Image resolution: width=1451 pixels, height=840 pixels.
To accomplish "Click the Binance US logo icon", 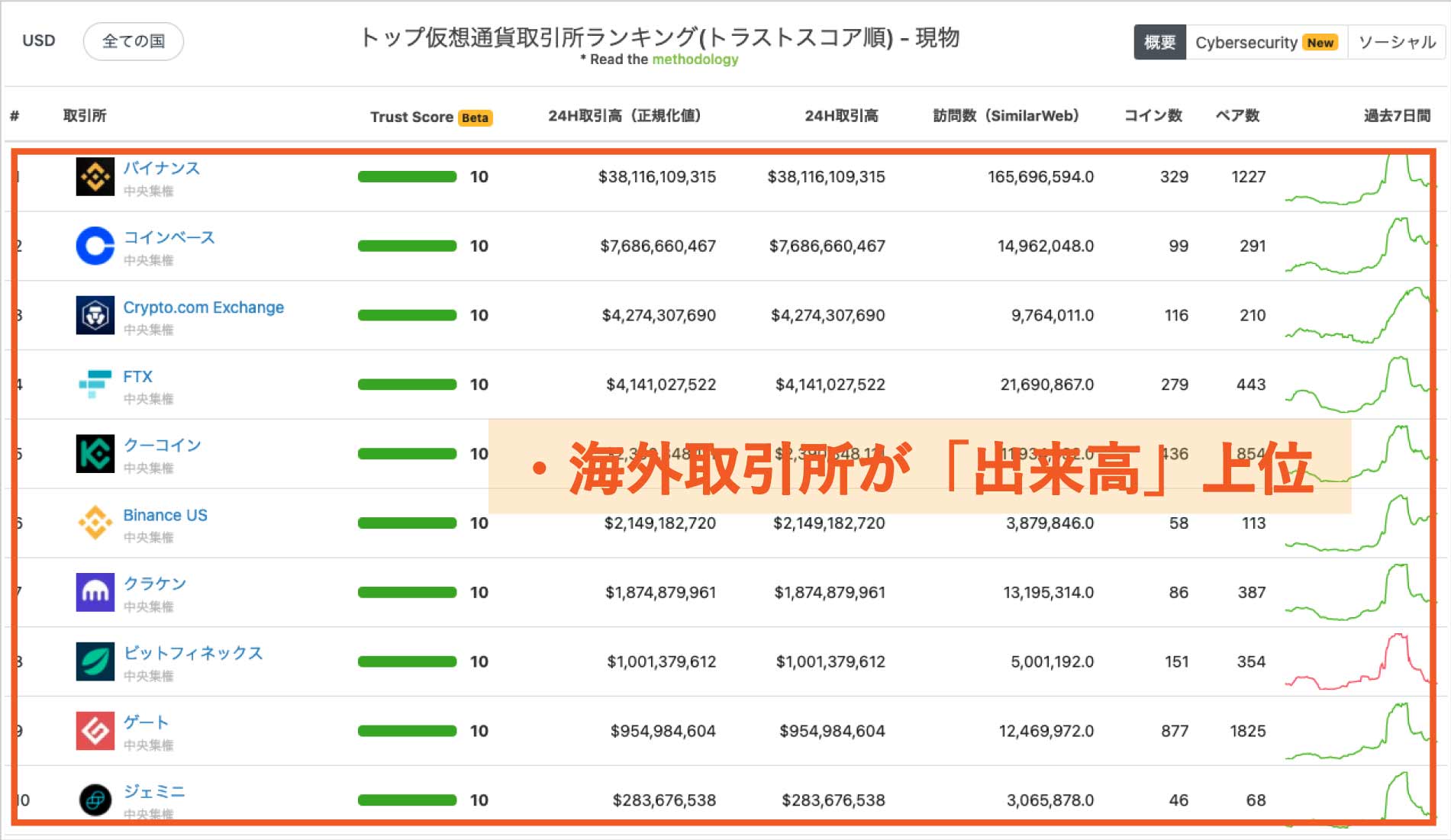I will (95, 523).
